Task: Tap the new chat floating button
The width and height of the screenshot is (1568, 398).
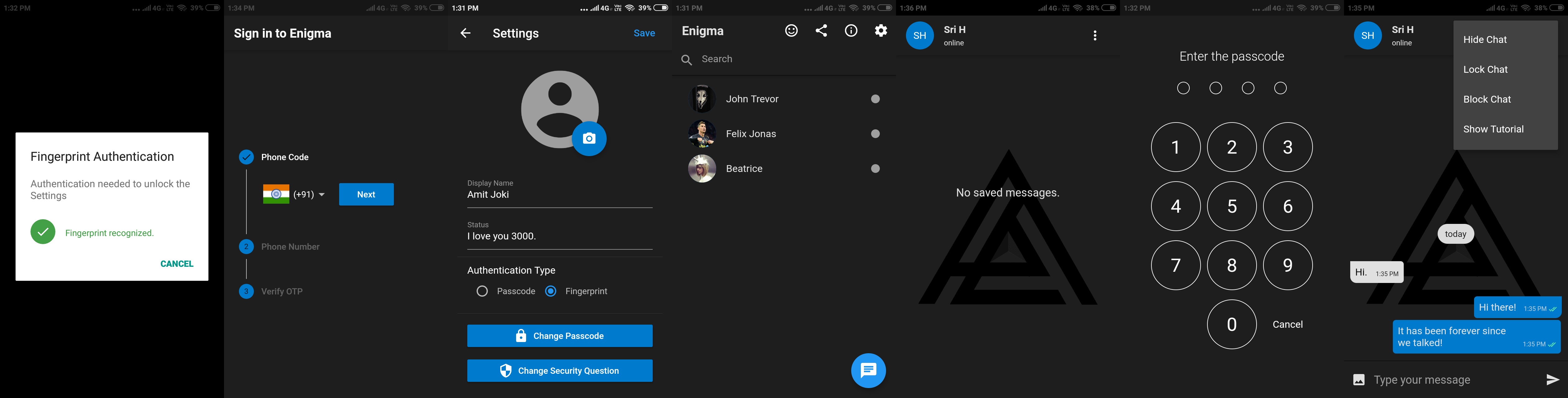Action: tap(868, 370)
